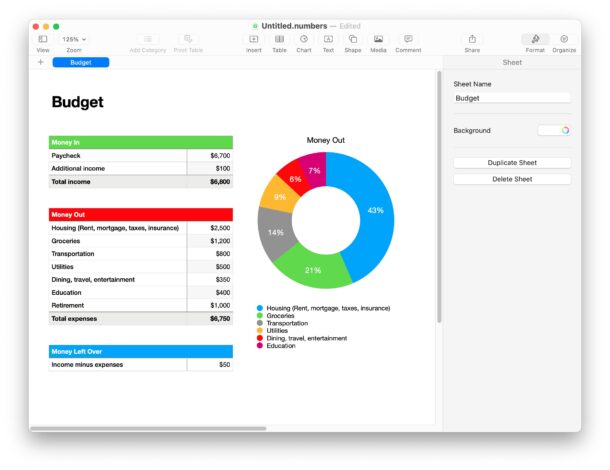Select the Budget sheet tab
610x470 pixels.
(81, 62)
